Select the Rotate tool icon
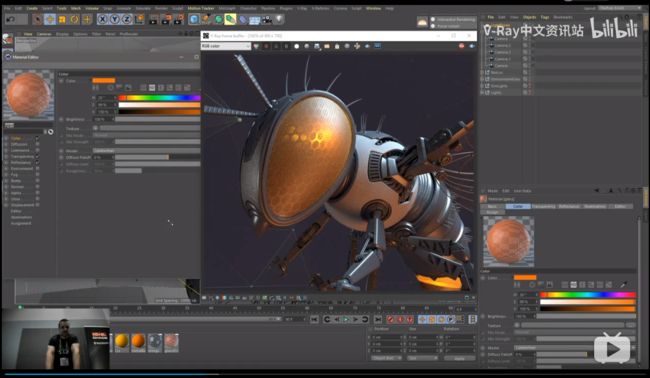Image resolution: width=650 pixels, height=378 pixels. [75, 19]
